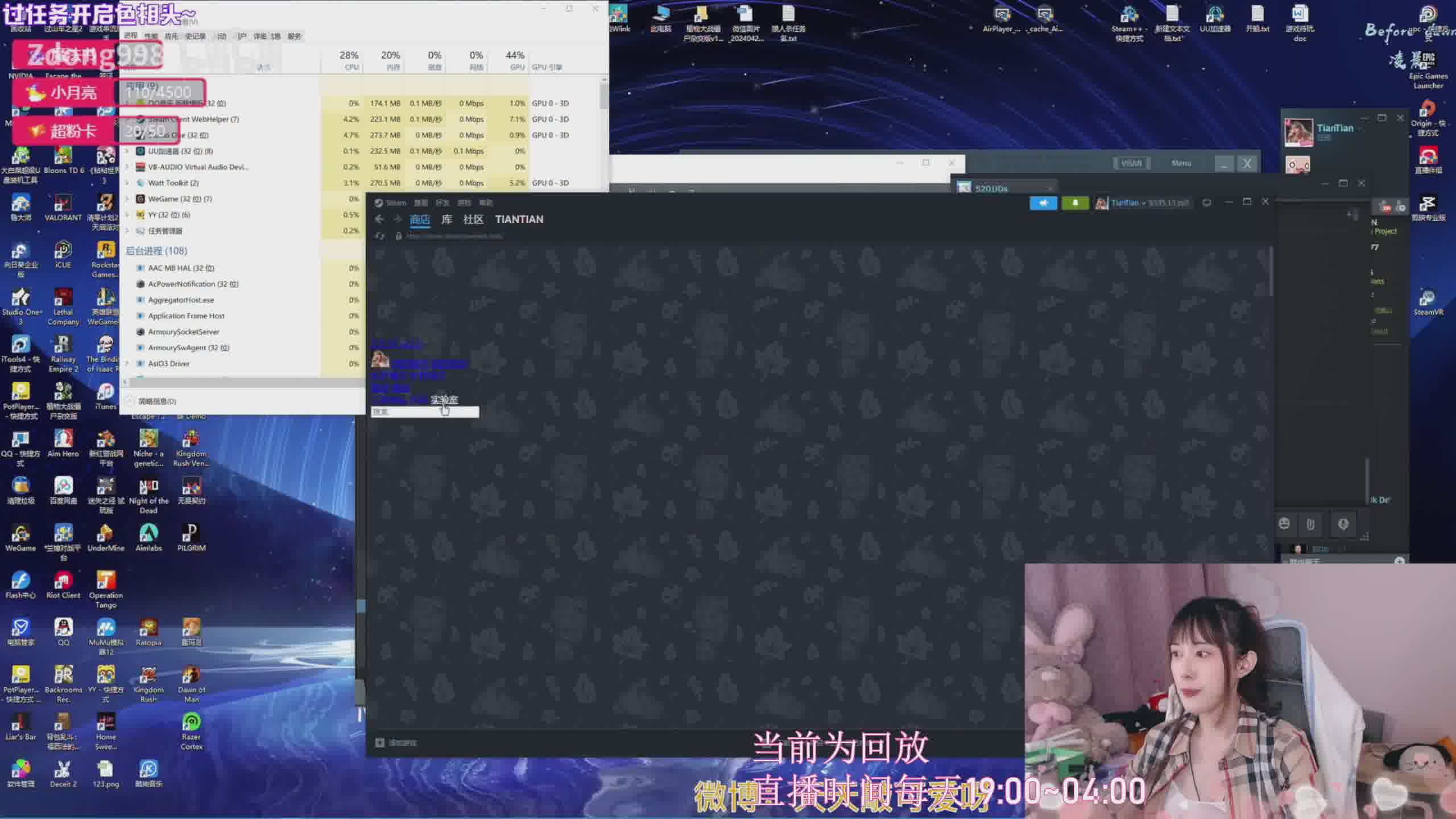The height and width of the screenshot is (819, 1456).
Task: Open the Steam Big Picture monitor icon
Action: click(x=1206, y=202)
